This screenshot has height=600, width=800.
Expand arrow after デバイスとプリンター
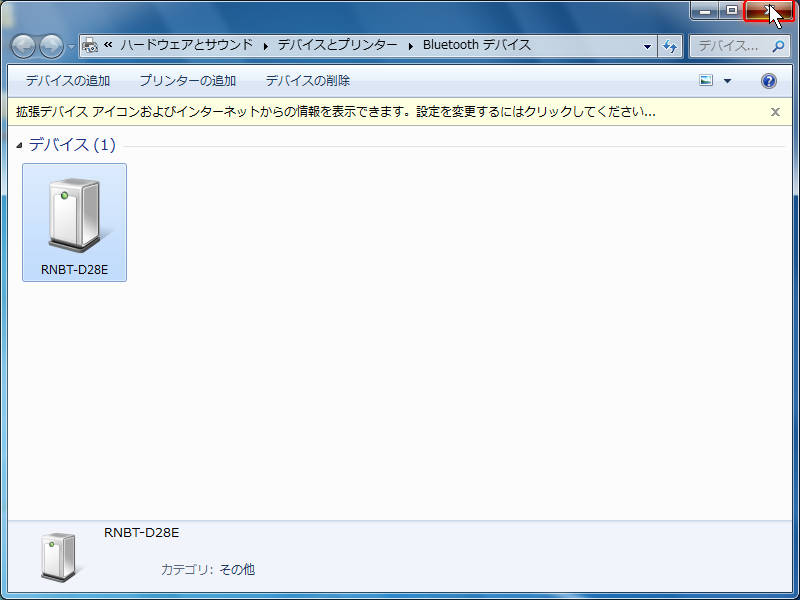(x=411, y=46)
